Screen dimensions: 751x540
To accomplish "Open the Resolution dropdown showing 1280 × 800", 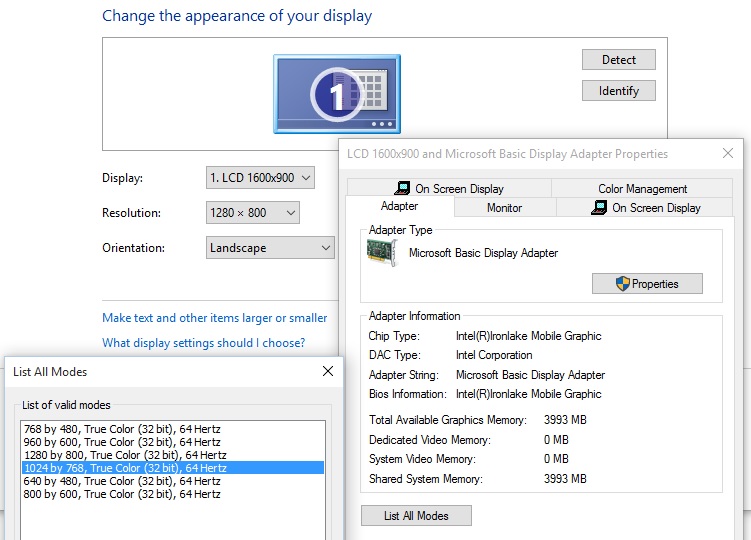I will (252, 213).
